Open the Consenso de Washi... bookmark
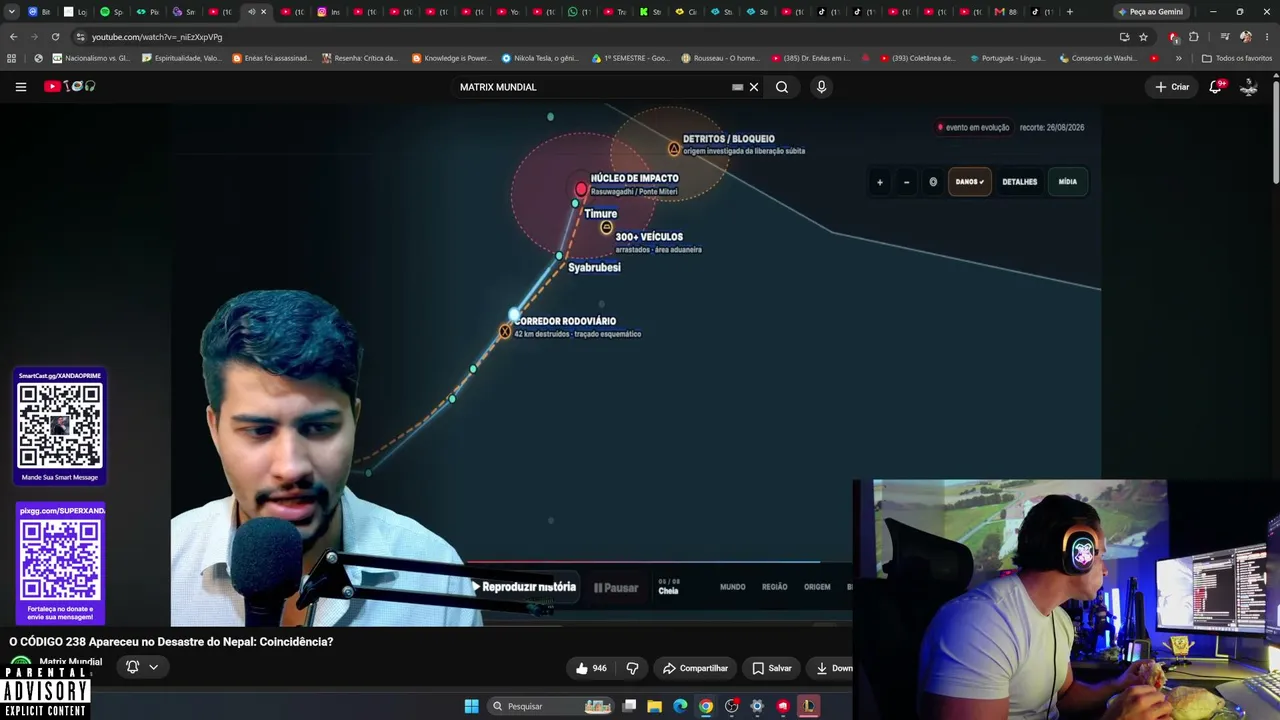This screenshot has width=1280, height=720. click(x=1096, y=58)
